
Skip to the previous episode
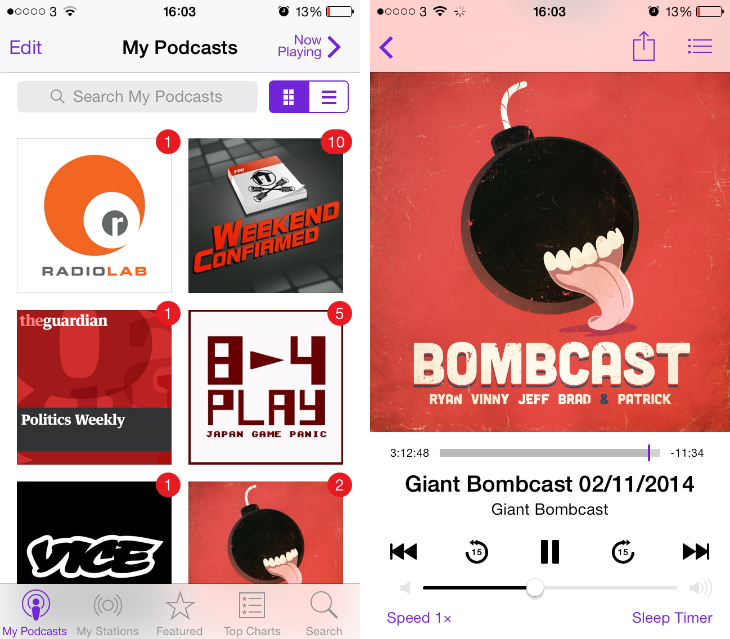(403, 552)
